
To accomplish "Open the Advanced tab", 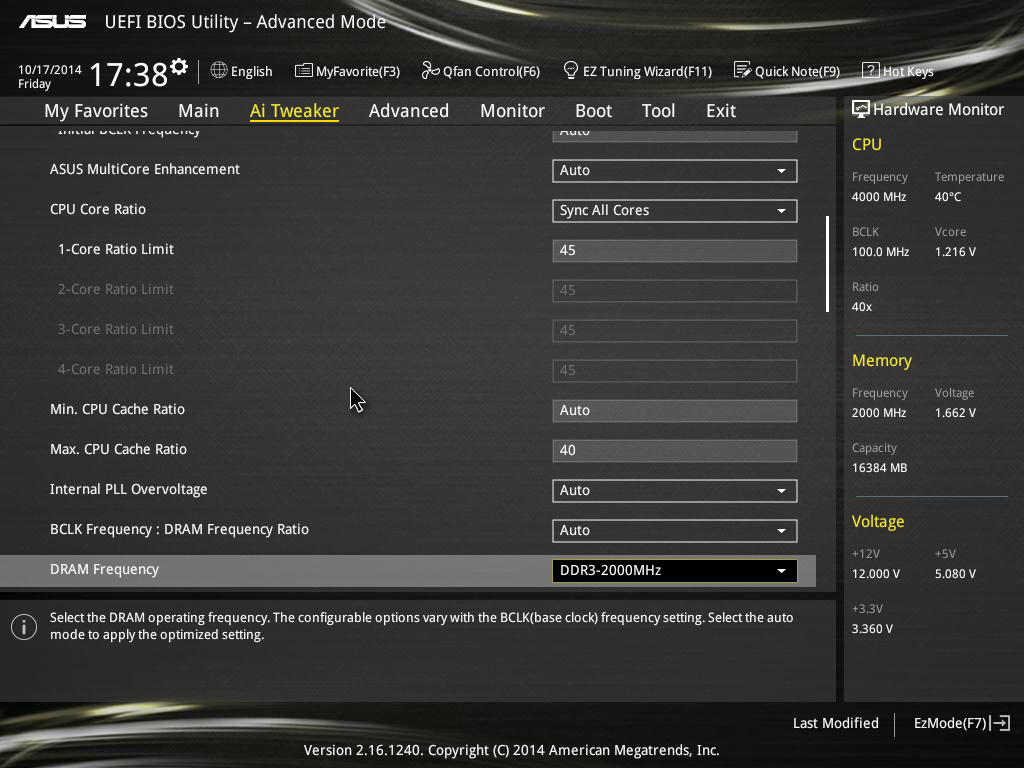I will click(x=409, y=111).
